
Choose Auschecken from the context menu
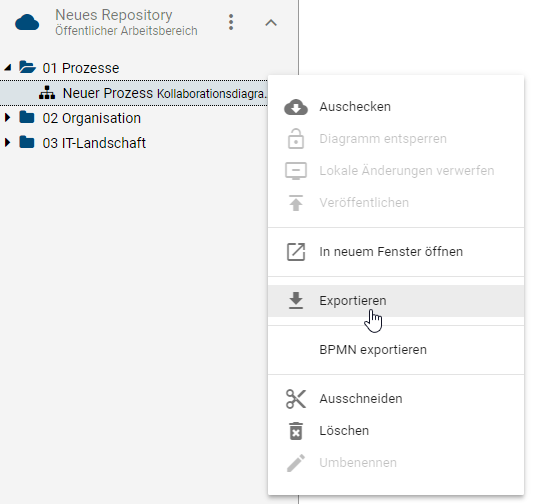[x=396, y=107]
